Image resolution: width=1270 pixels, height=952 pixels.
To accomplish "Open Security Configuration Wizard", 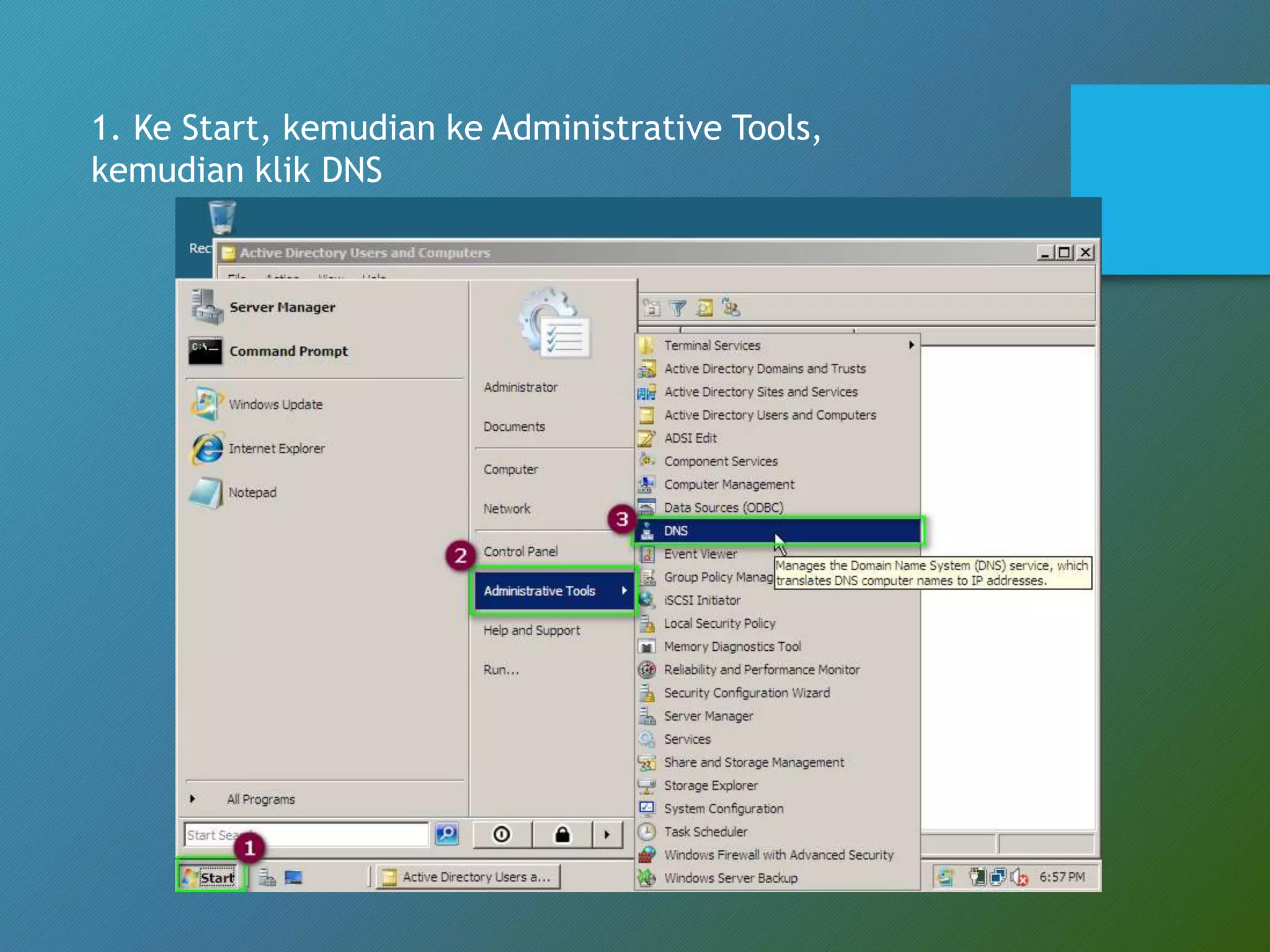I will pyautogui.click(x=777, y=693).
